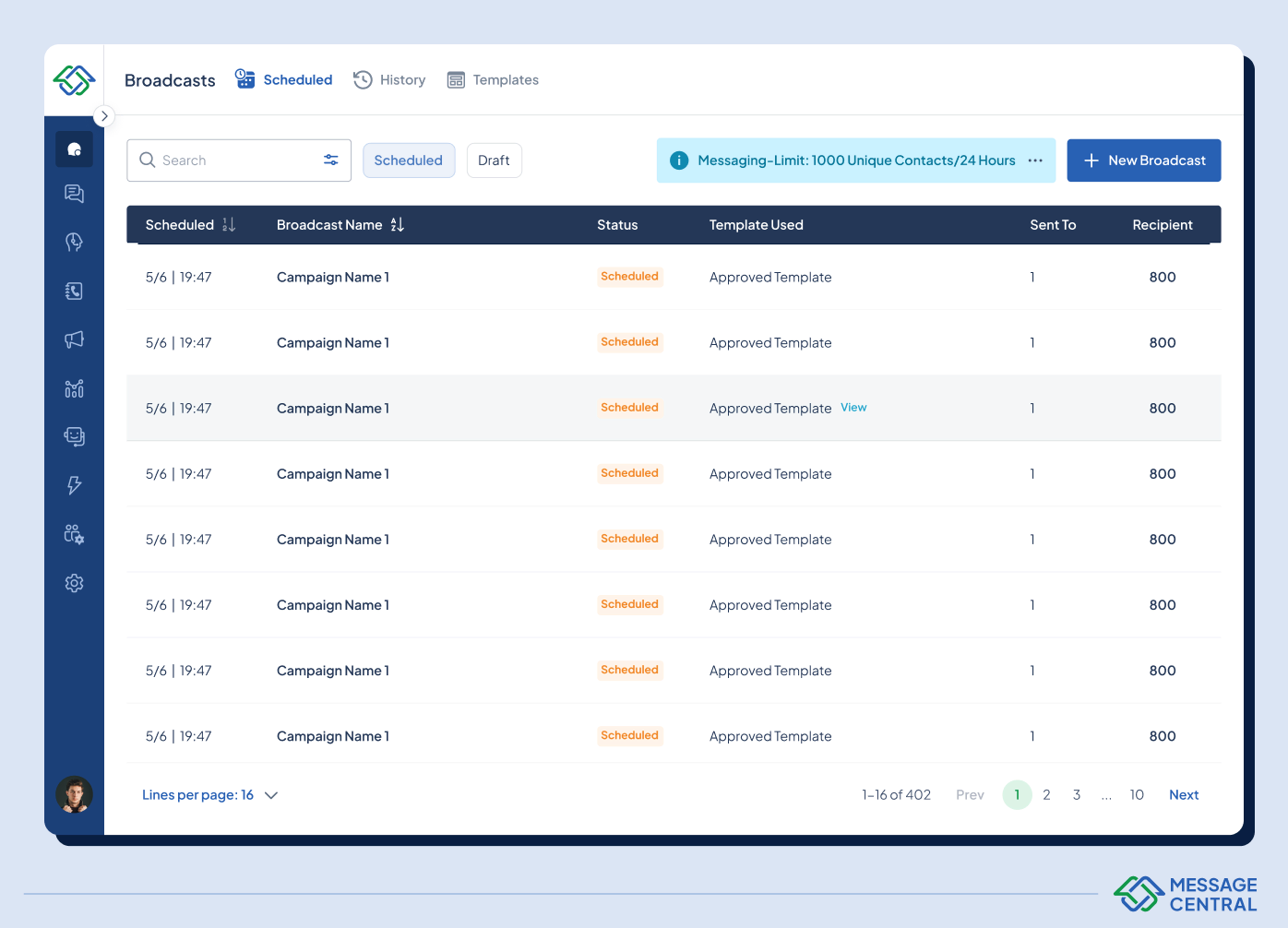The width and height of the screenshot is (1288, 928).
Task: Switch to the Templates tab
Action: [493, 80]
